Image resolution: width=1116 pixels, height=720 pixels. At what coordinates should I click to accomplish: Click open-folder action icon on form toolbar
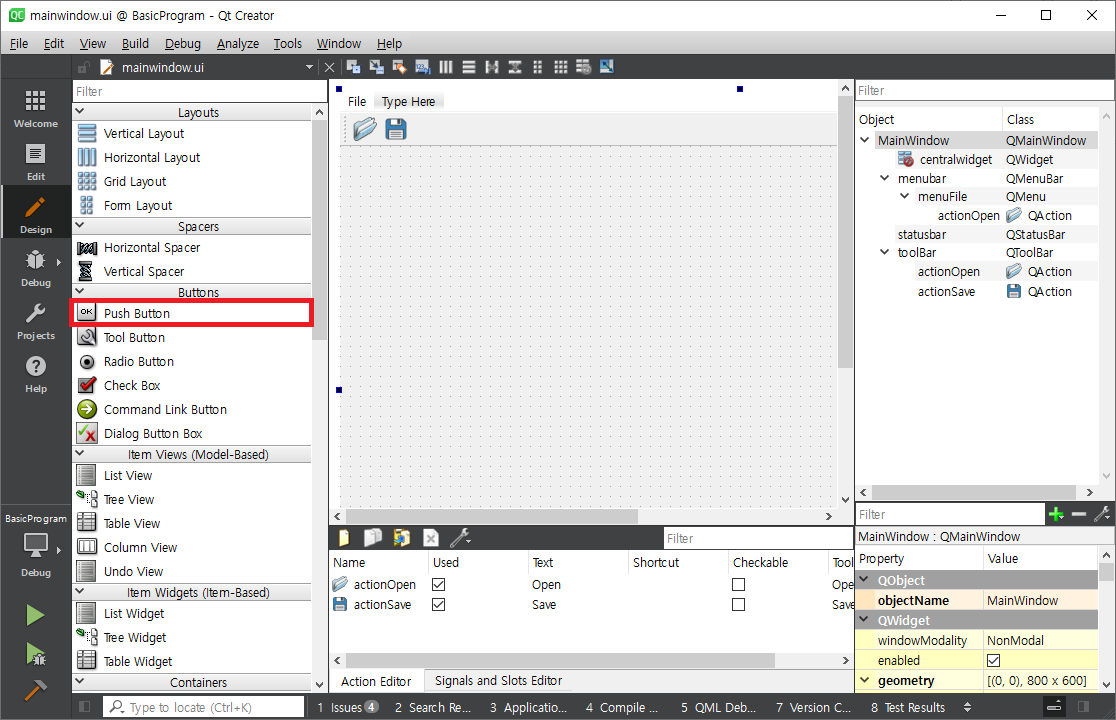pyautogui.click(x=365, y=129)
